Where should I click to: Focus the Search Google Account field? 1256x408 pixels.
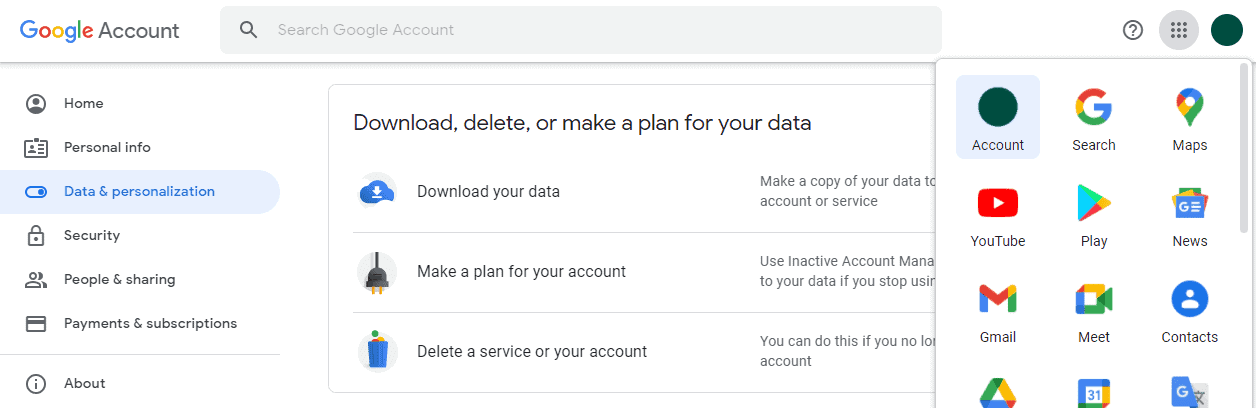[581, 30]
